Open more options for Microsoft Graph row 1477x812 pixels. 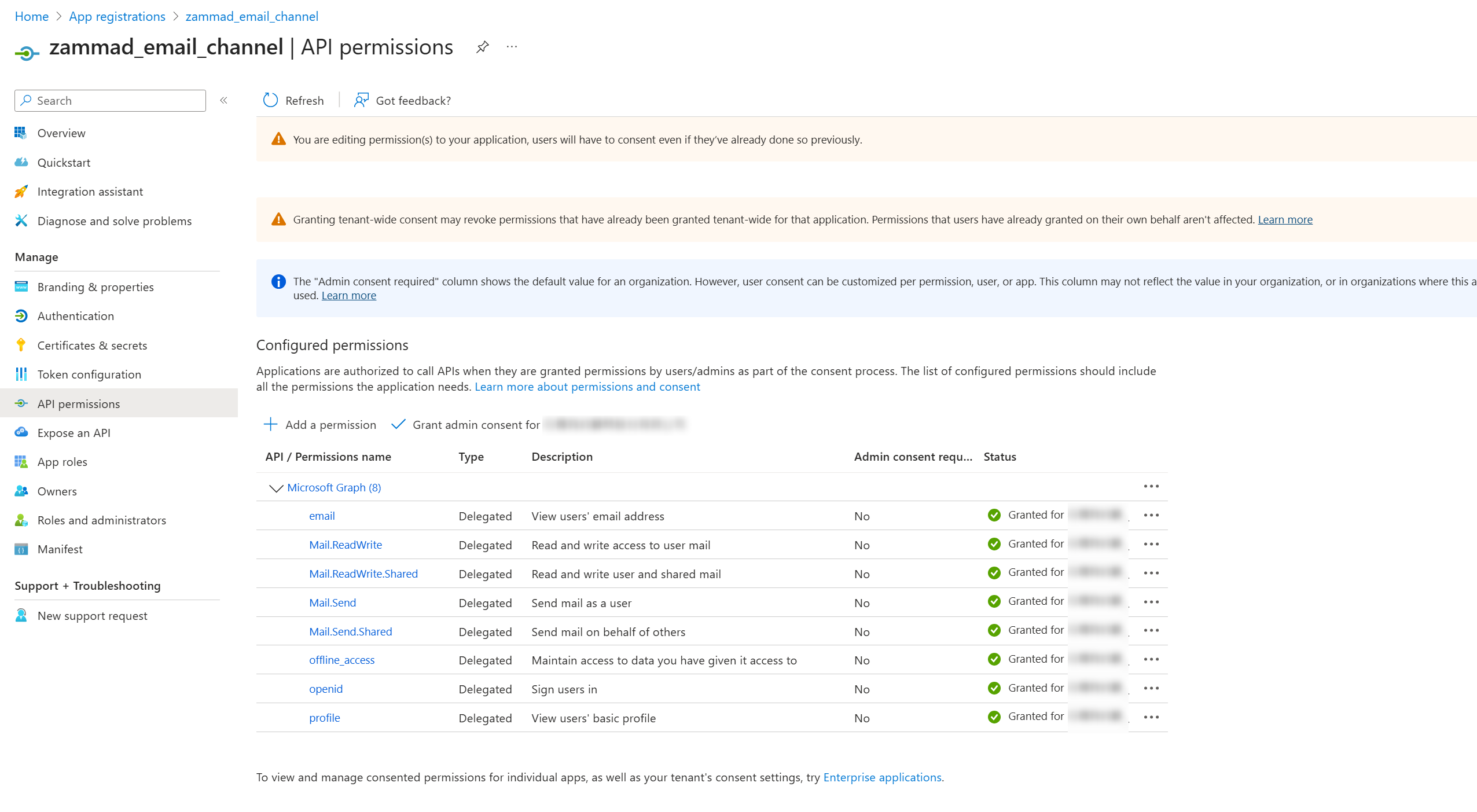click(x=1151, y=486)
